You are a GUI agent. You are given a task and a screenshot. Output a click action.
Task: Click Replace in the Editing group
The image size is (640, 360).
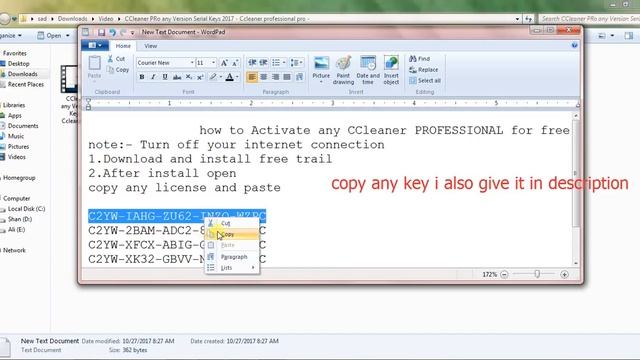tap(424, 70)
